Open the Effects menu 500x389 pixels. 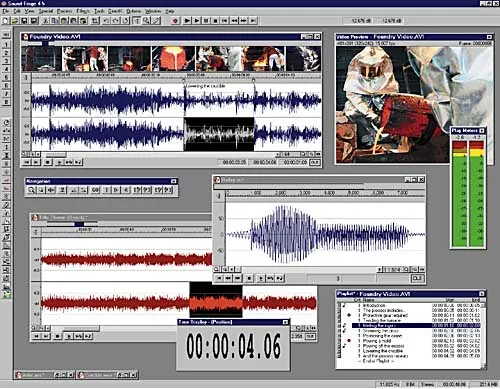tap(83, 11)
